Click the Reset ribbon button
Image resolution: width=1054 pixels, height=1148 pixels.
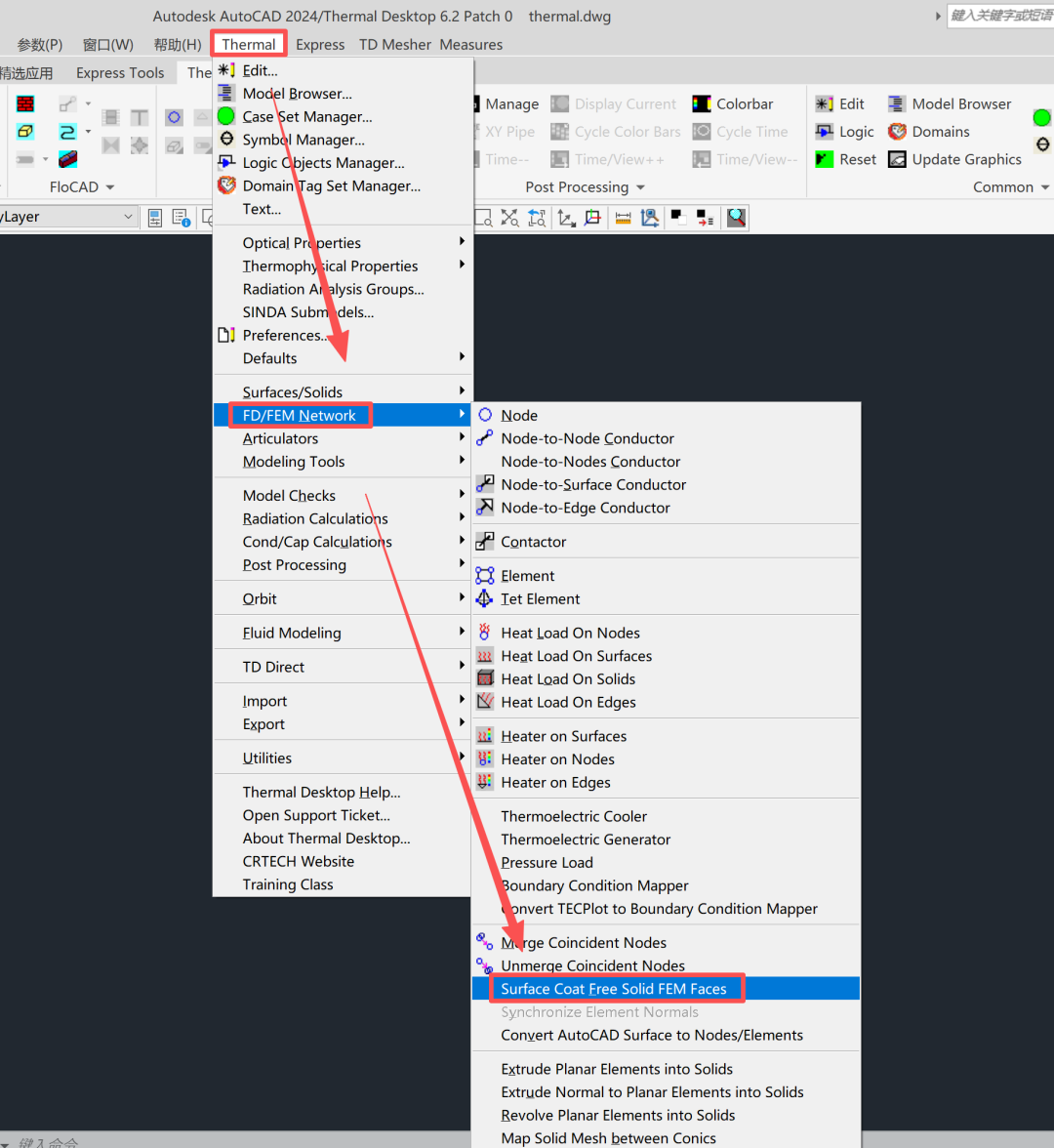pos(845,160)
